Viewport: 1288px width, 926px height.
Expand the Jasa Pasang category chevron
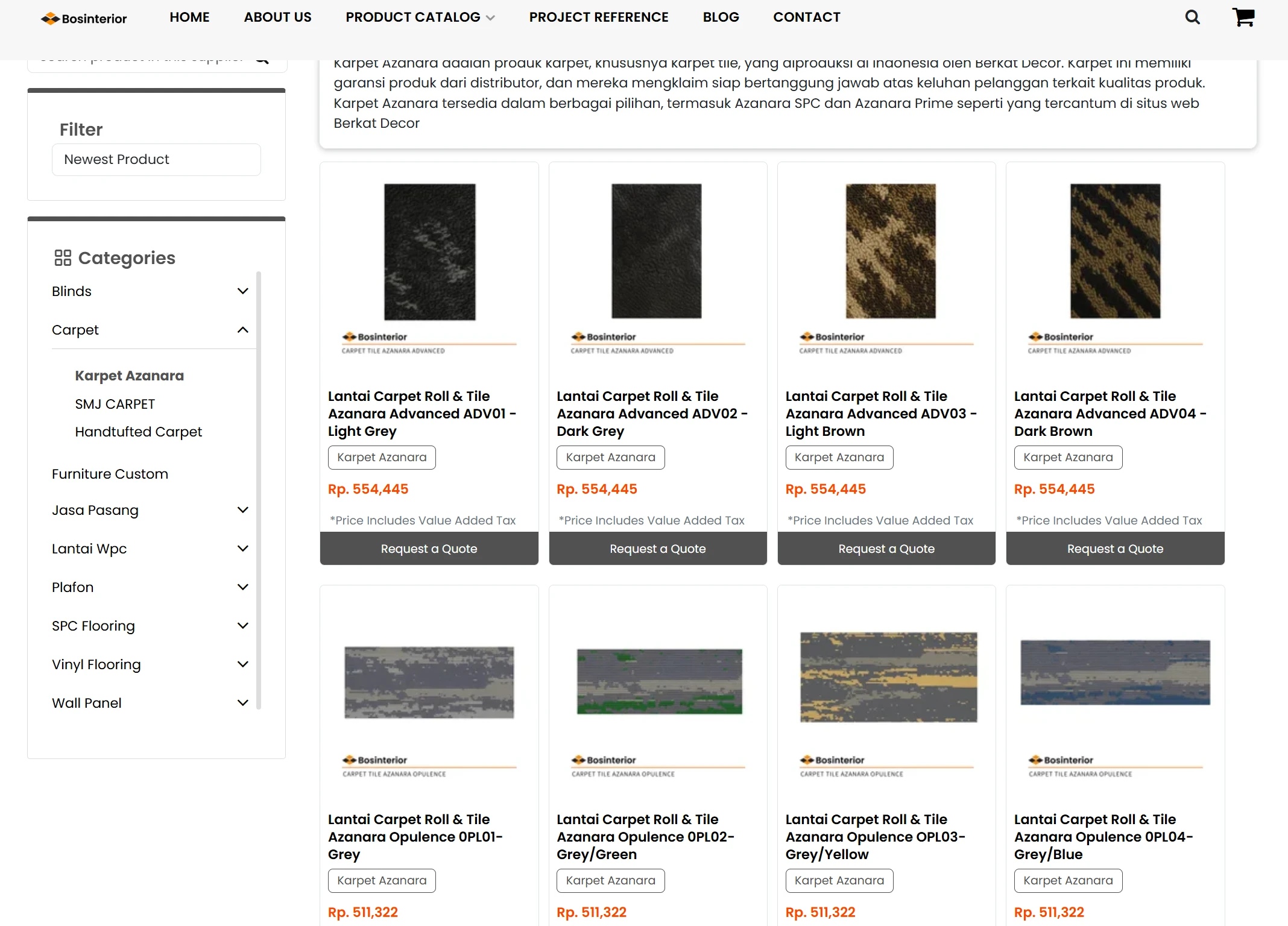coord(243,510)
